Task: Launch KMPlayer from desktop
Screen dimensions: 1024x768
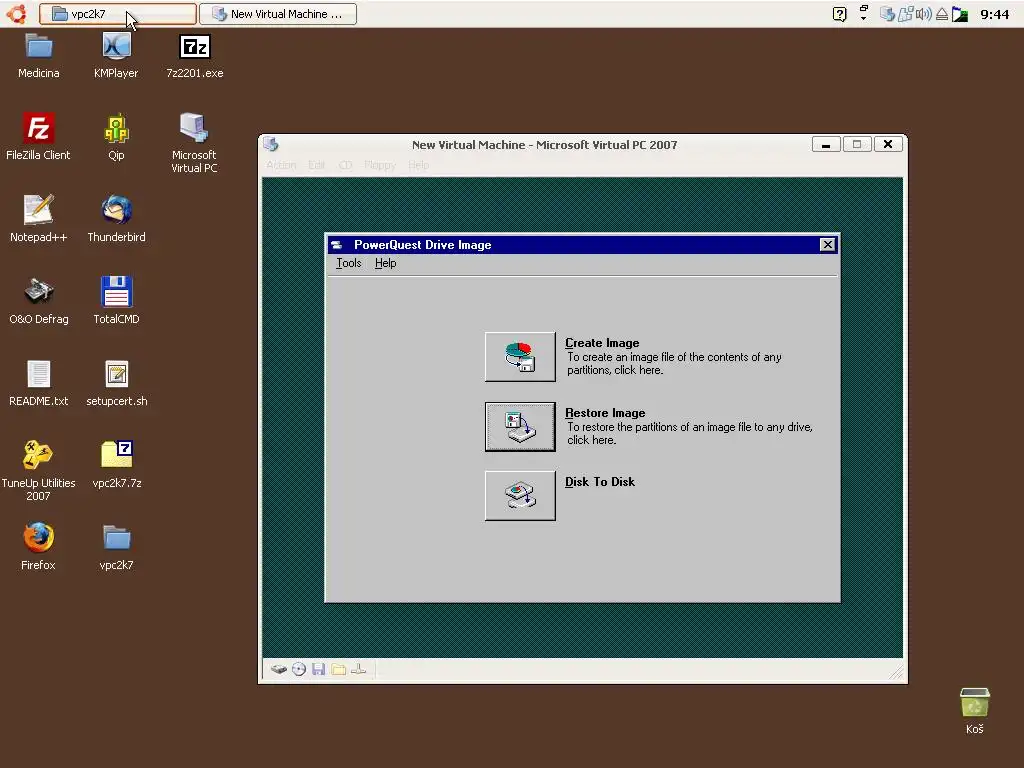Action: 116,56
